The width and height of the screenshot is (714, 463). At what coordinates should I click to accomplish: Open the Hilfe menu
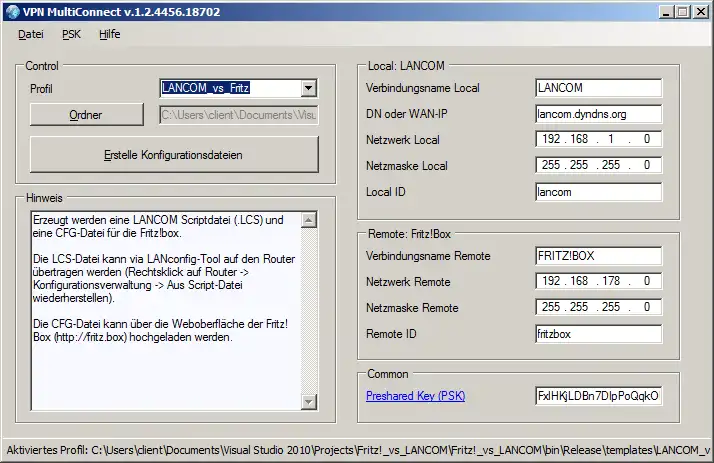[110, 34]
